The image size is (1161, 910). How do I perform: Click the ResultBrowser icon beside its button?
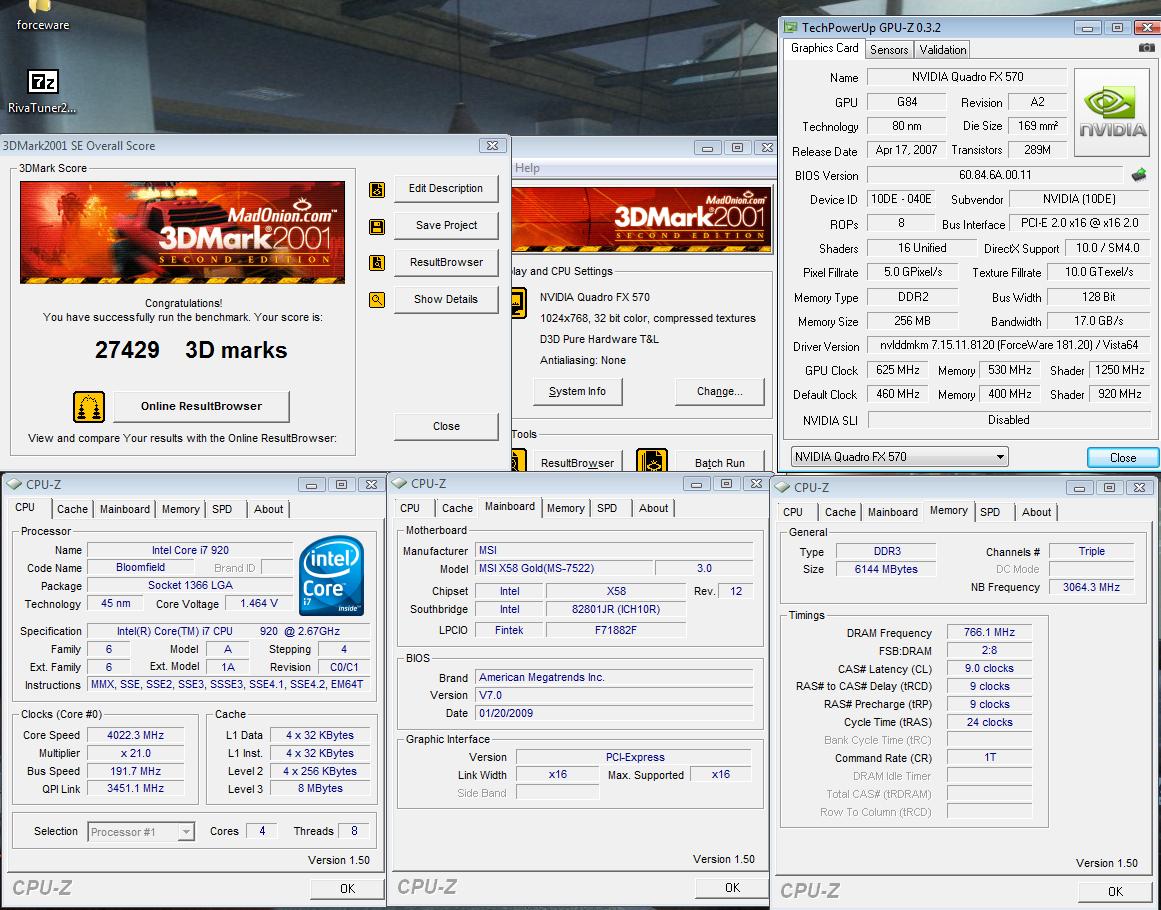[x=377, y=263]
